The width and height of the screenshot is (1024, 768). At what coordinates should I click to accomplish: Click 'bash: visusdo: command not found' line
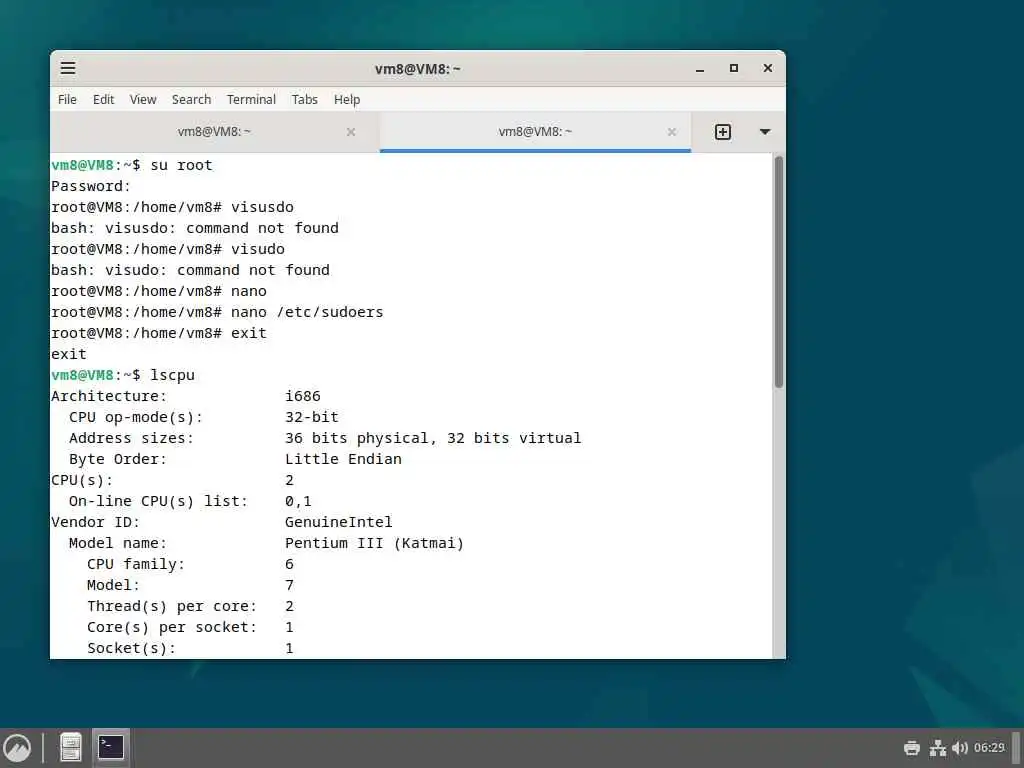[x=195, y=228]
